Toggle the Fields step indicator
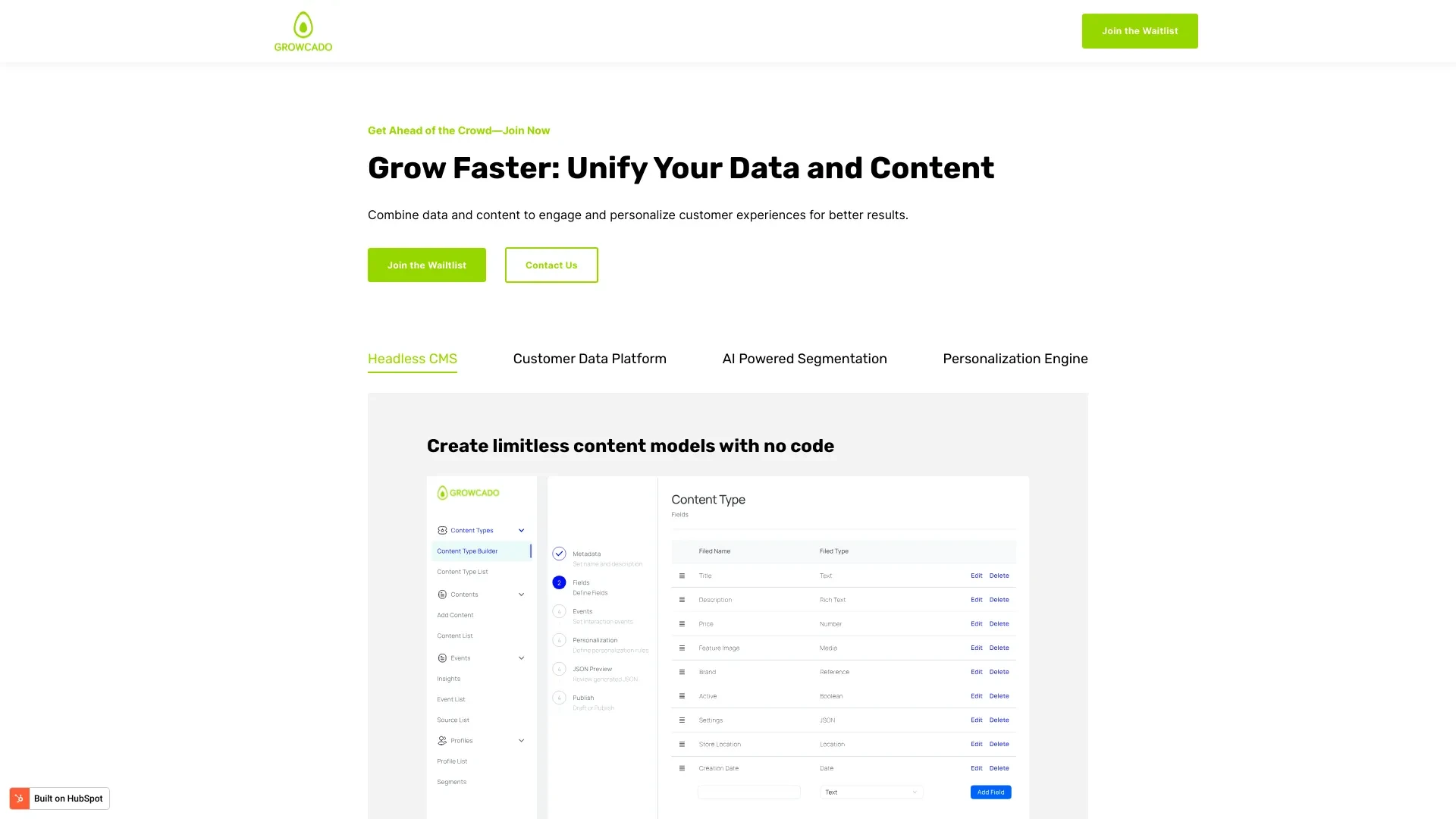 point(559,582)
